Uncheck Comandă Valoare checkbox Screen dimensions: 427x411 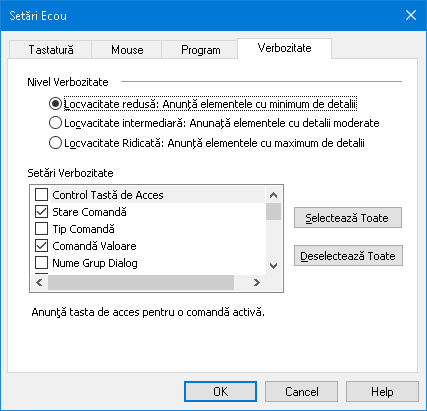click(41, 245)
